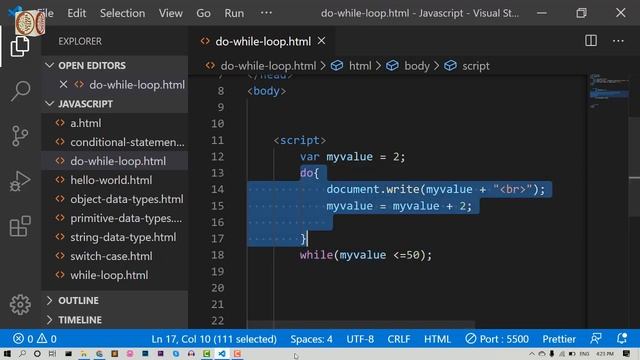Image resolution: width=640 pixels, height=360 pixels.
Task: Click the VS Code icon on the taskbar
Action: click(222, 353)
